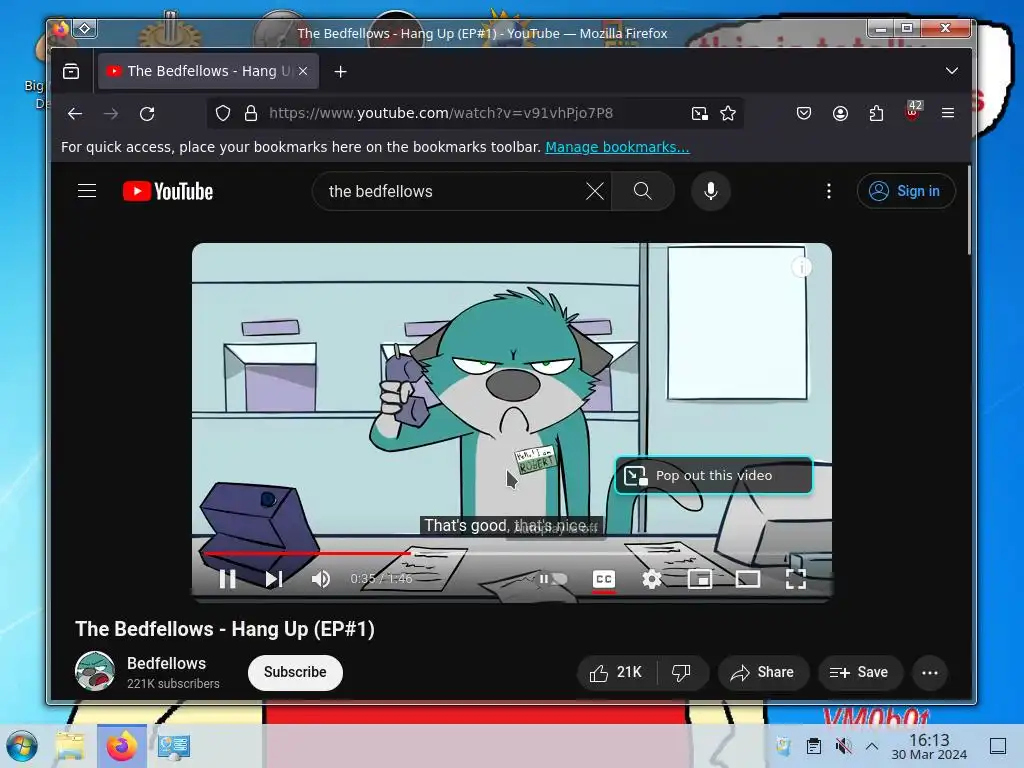The image size is (1024, 768).
Task: Click the Manage bookmarks link
Action: pyautogui.click(x=617, y=147)
